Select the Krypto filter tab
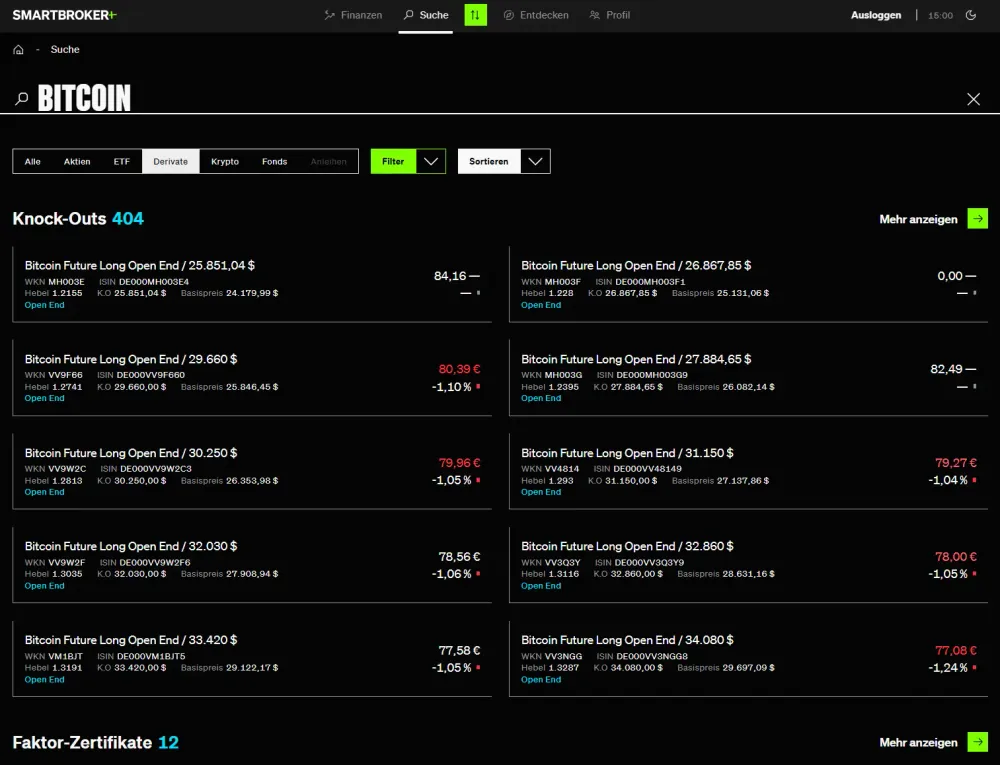The width and height of the screenshot is (1000, 765). click(225, 161)
